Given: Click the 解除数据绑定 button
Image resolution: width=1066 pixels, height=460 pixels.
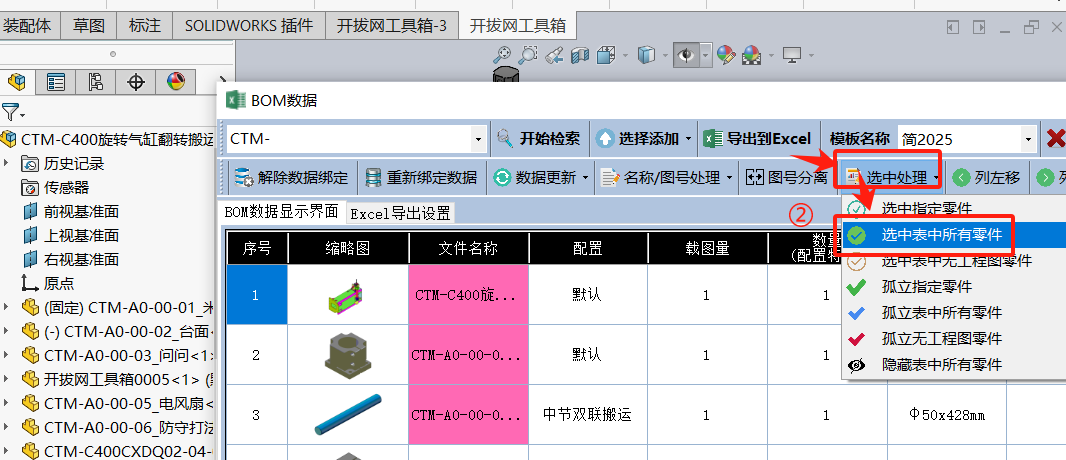Looking at the screenshot, I should [290, 178].
